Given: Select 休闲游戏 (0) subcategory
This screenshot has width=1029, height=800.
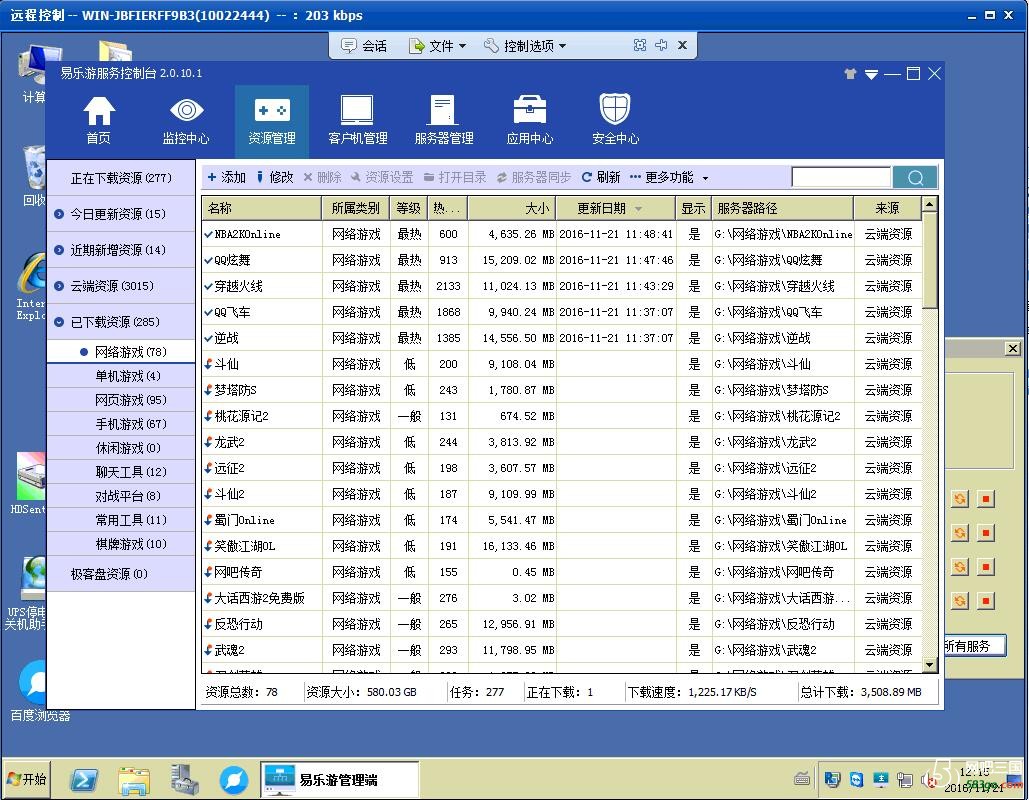Looking at the screenshot, I should [x=121, y=448].
